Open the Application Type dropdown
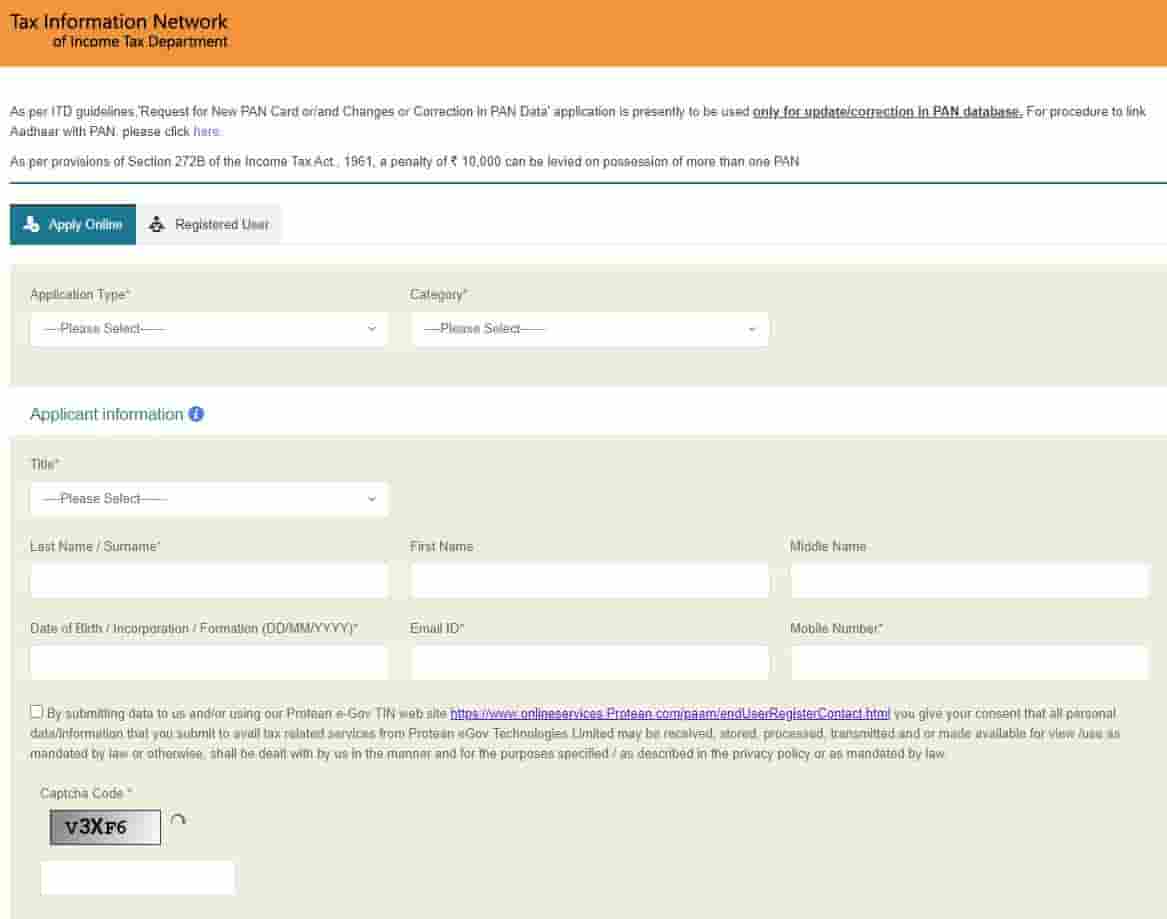The height and width of the screenshot is (919, 1167). (209, 329)
